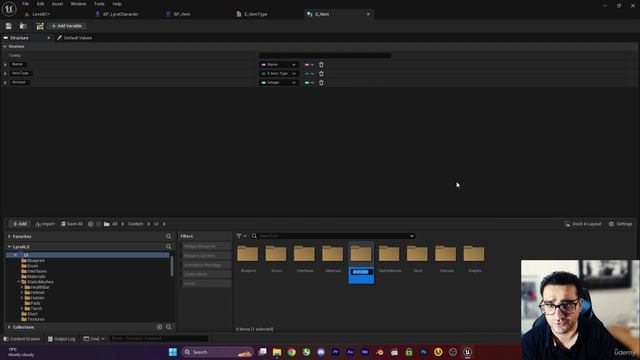640x360 pixels.
Task: Open the Output Log
Action: click(62, 339)
